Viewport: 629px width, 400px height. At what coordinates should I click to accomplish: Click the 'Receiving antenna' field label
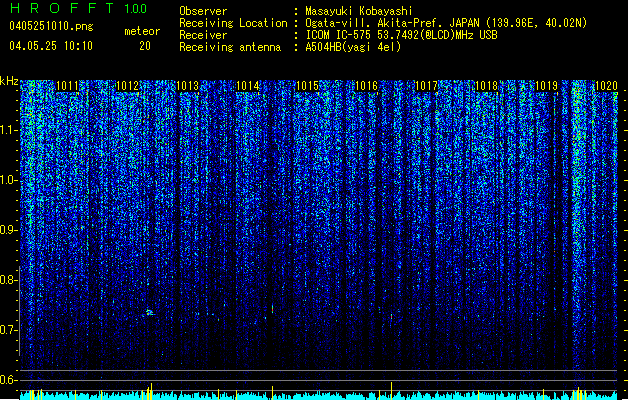pos(230,47)
